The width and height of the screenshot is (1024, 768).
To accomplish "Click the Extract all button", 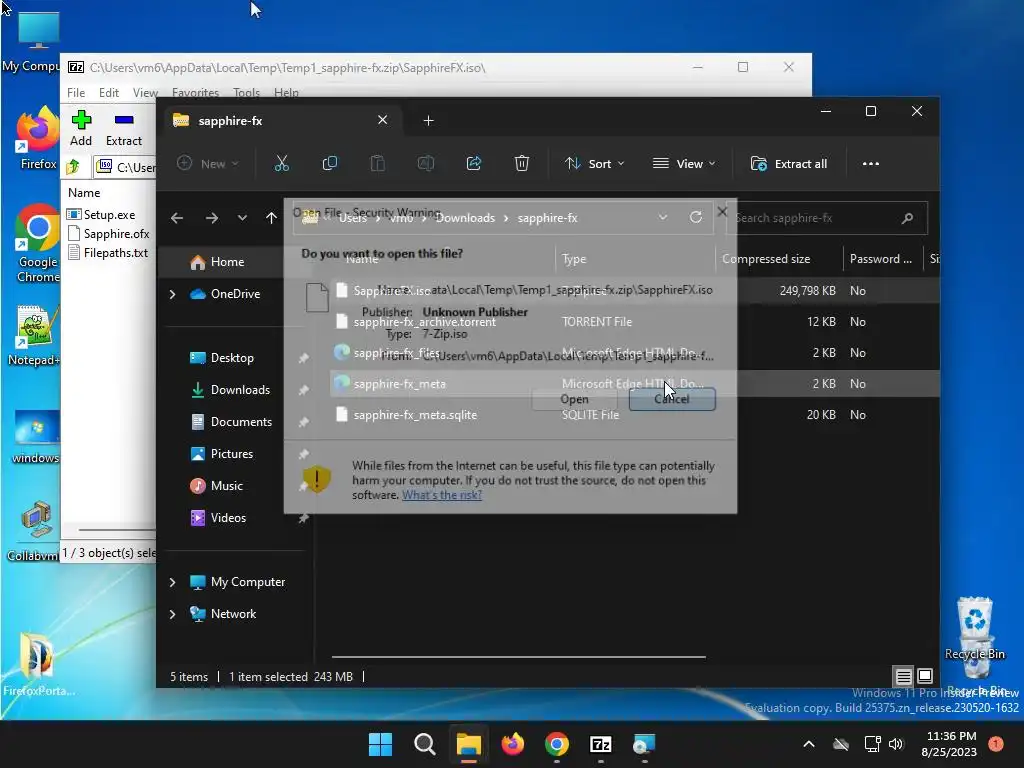I will (x=789, y=164).
